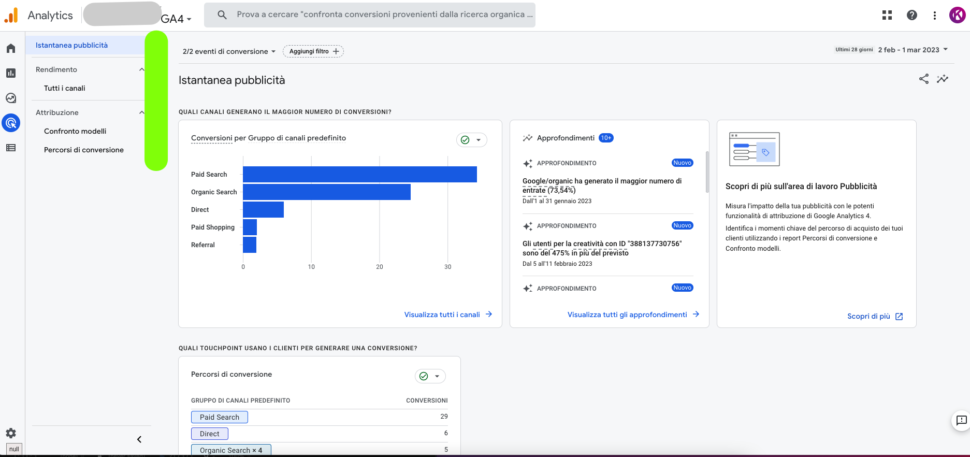
Task: Click the arrow next to Visualizza tutti gli approfondimenti
Action: pyautogui.click(x=695, y=314)
